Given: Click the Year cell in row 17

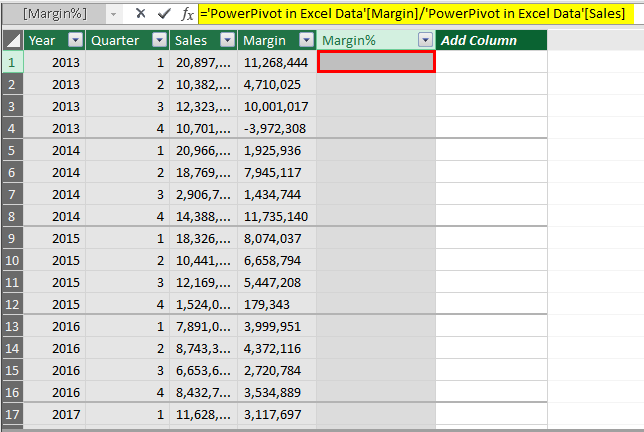Looking at the screenshot, I should click(x=55, y=415).
